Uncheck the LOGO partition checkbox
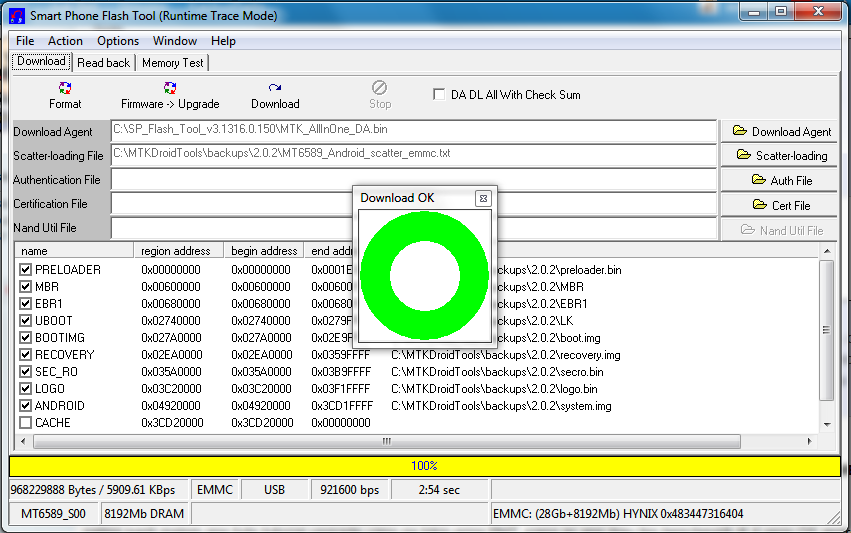 coord(25,389)
